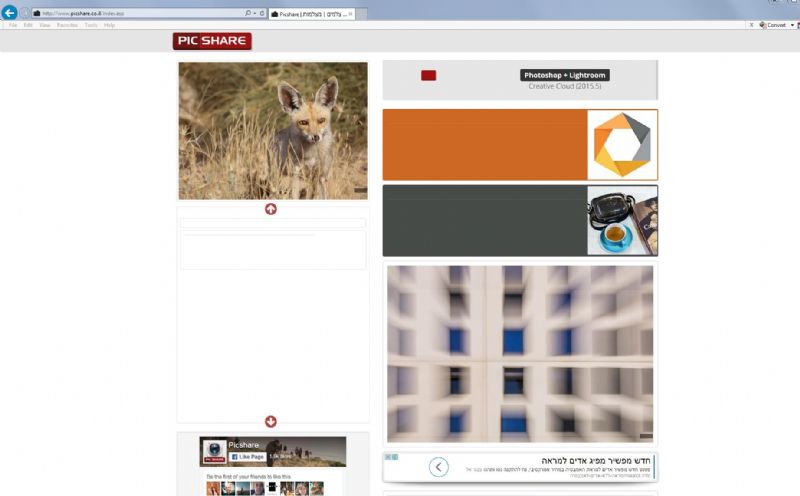The height and width of the screenshot is (496, 800).
Task: Click the red up-arrow below fox photo
Action: [271, 209]
